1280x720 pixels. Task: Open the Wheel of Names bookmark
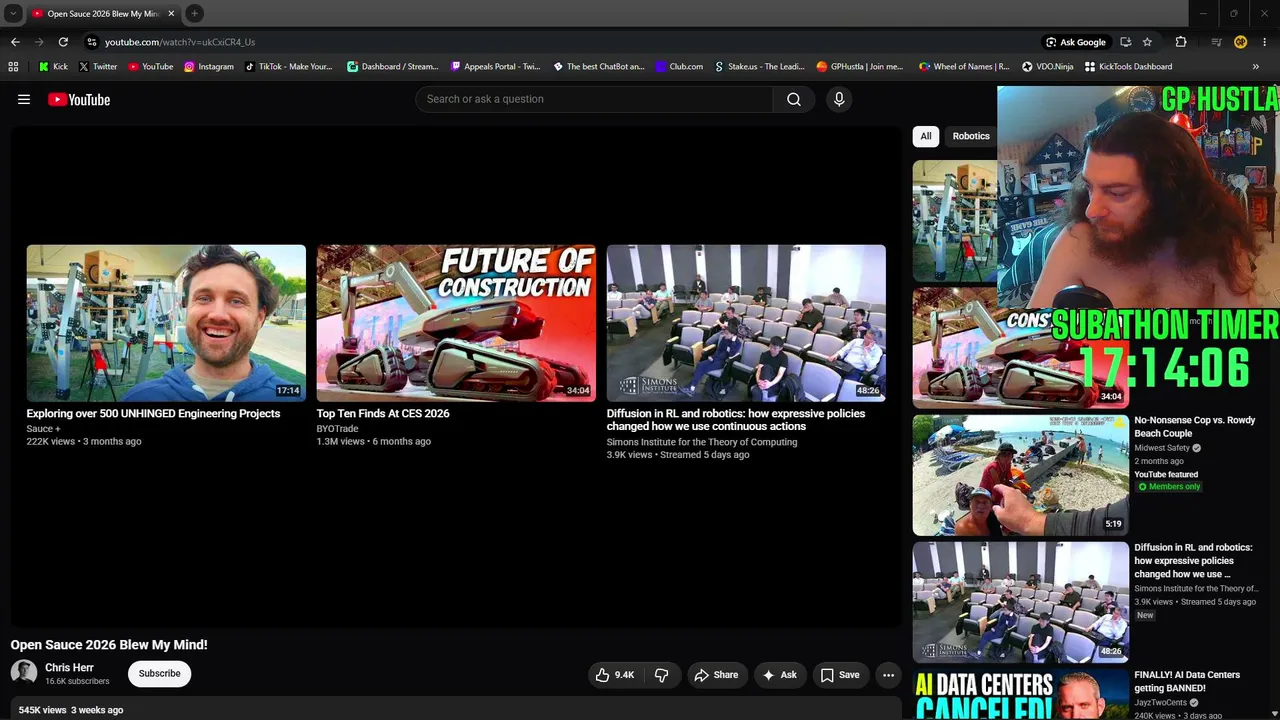(x=964, y=67)
